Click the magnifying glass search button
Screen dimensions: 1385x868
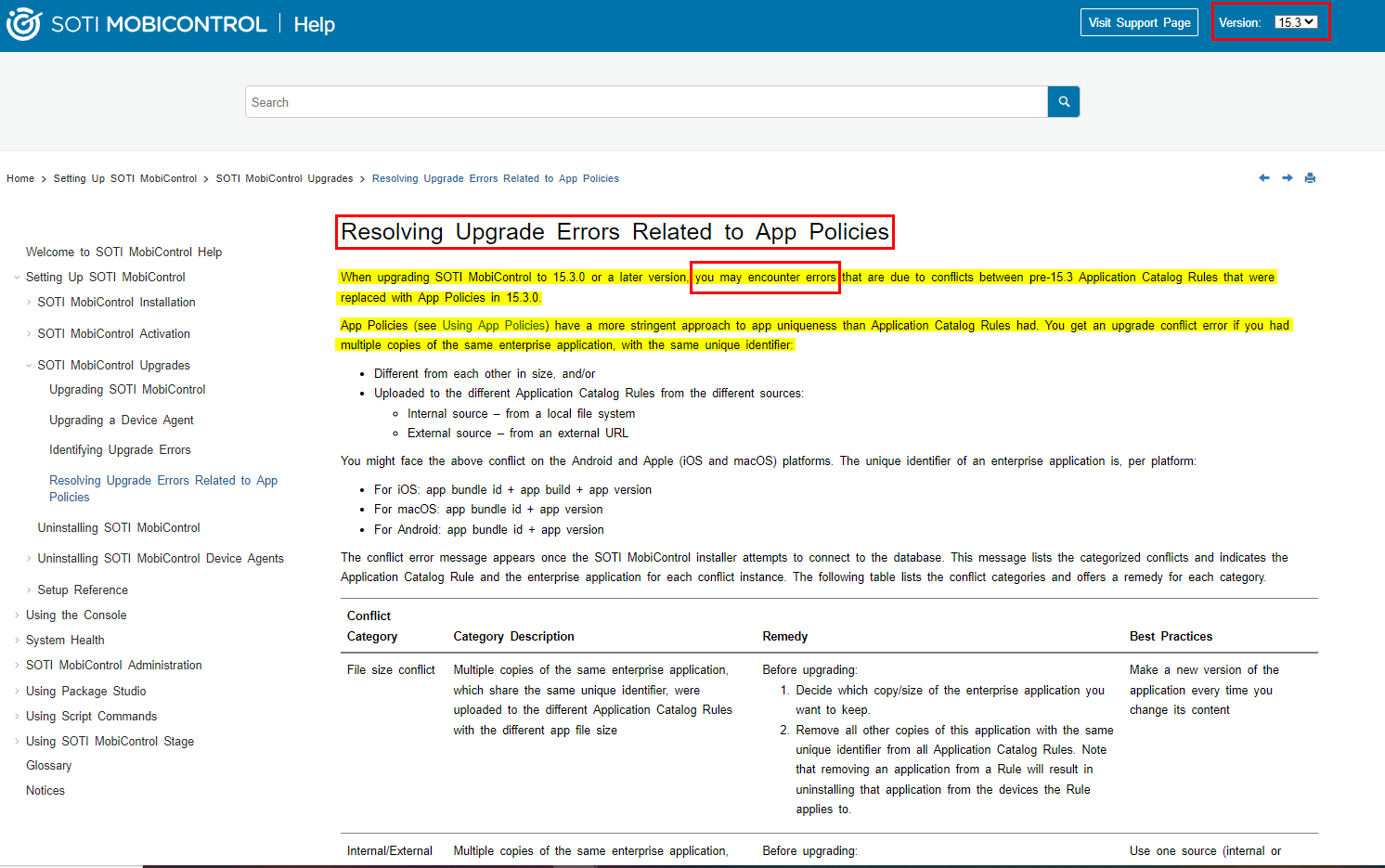click(x=1064, y=102)
